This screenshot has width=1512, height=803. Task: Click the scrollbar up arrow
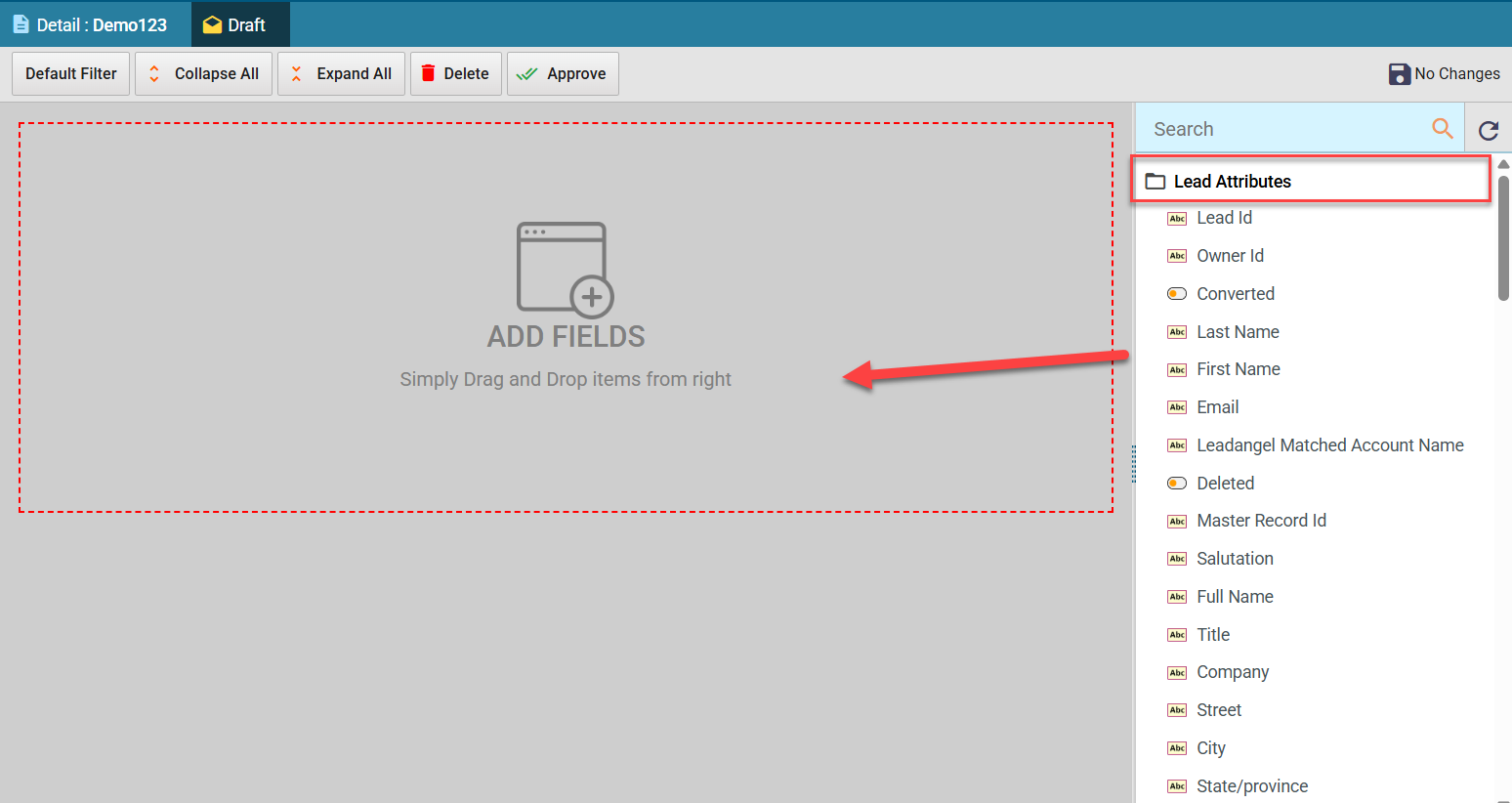pos(1504,164)
